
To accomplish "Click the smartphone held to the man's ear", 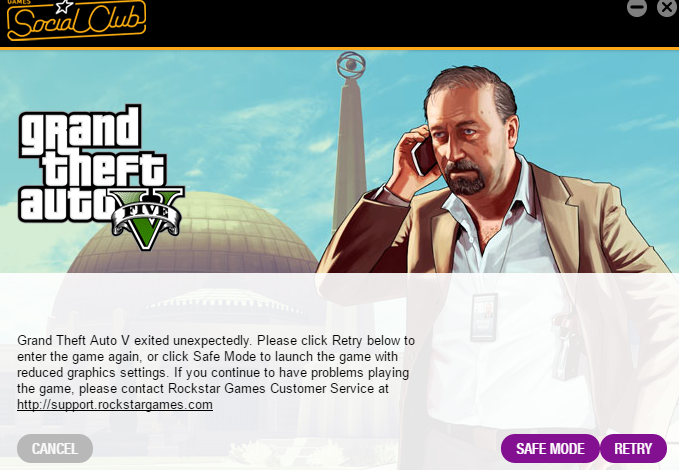I will (424, 155).
